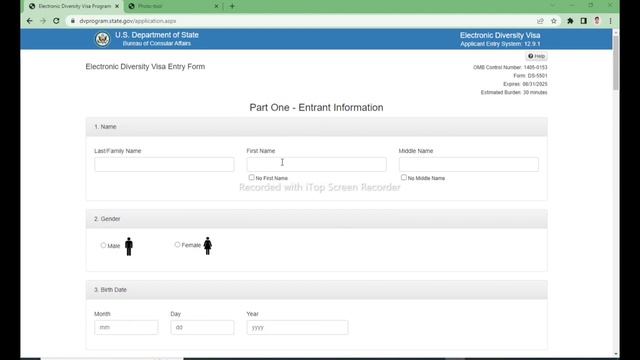Open the Chrome profile avatar
This screenshot has height=360, width=640.
point(597,21)
